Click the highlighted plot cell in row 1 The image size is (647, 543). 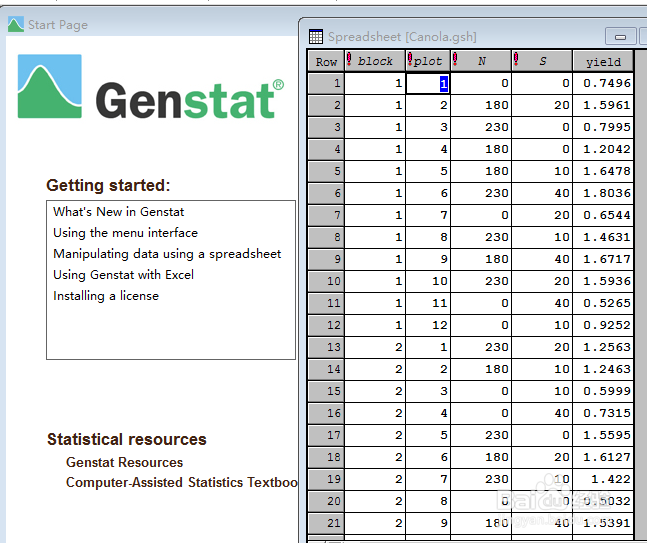point(428,83)
